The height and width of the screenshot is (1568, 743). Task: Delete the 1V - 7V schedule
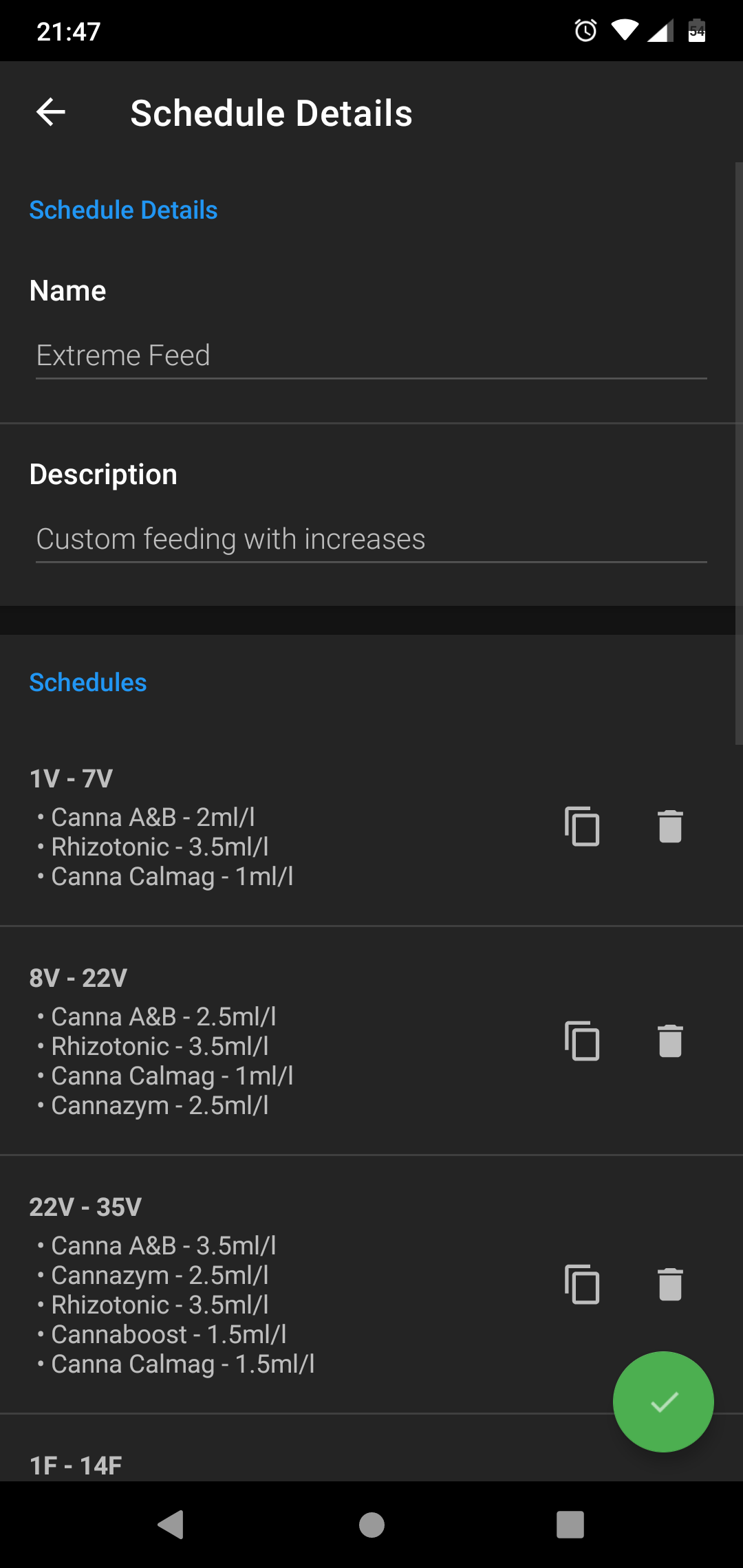669,826
